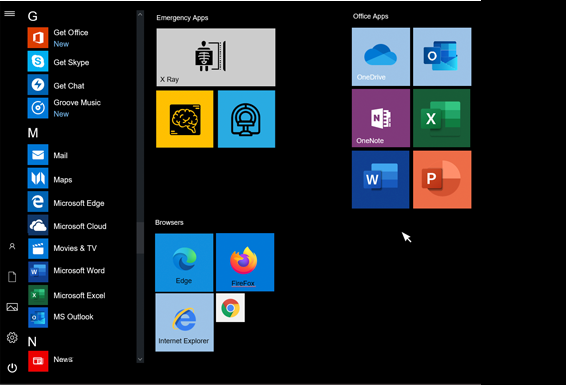
Task: Open the Edge browser tile
Action: [184, 262]
